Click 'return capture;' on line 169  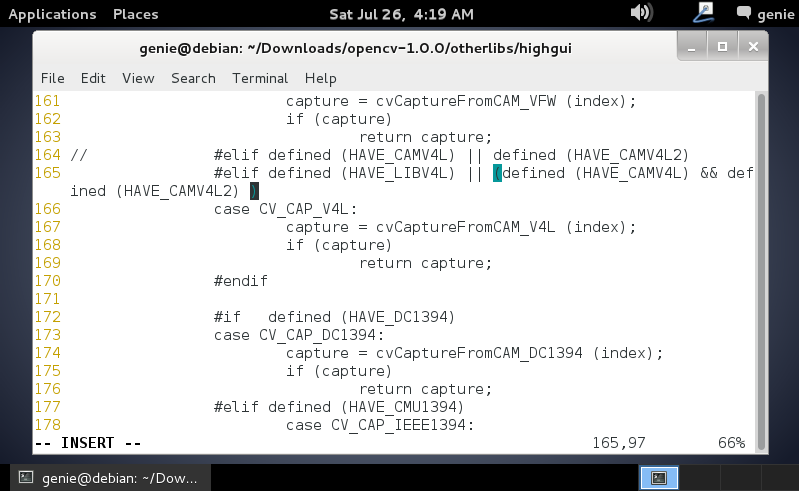pos(425,263)
